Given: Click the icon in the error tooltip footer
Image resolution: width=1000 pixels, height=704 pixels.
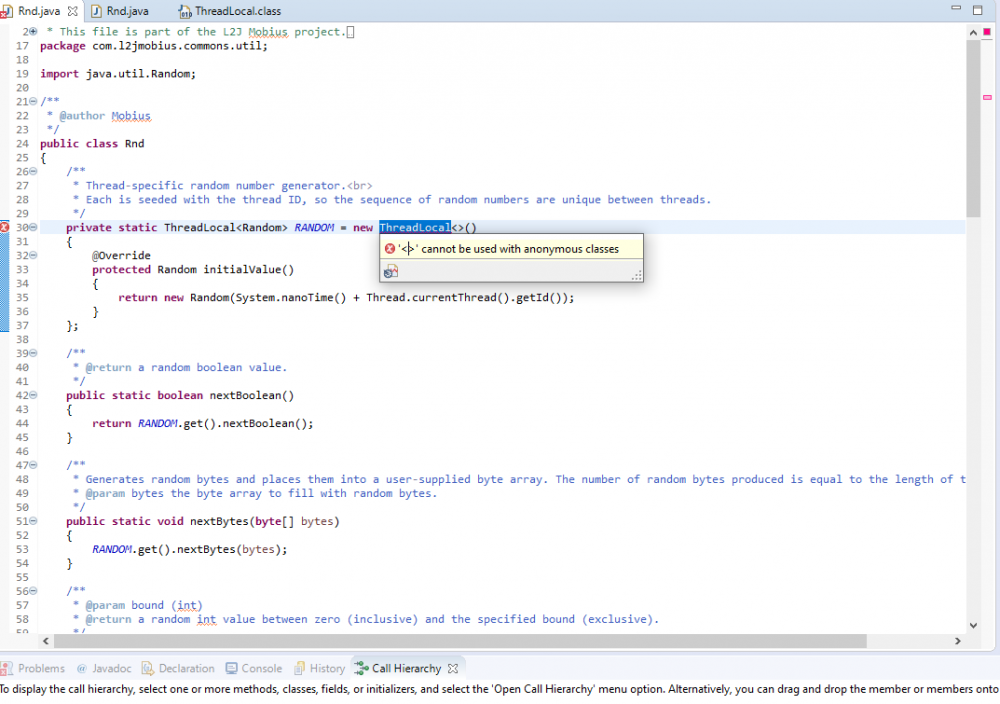Looking at the screenshot, I should tap(391, 271).
